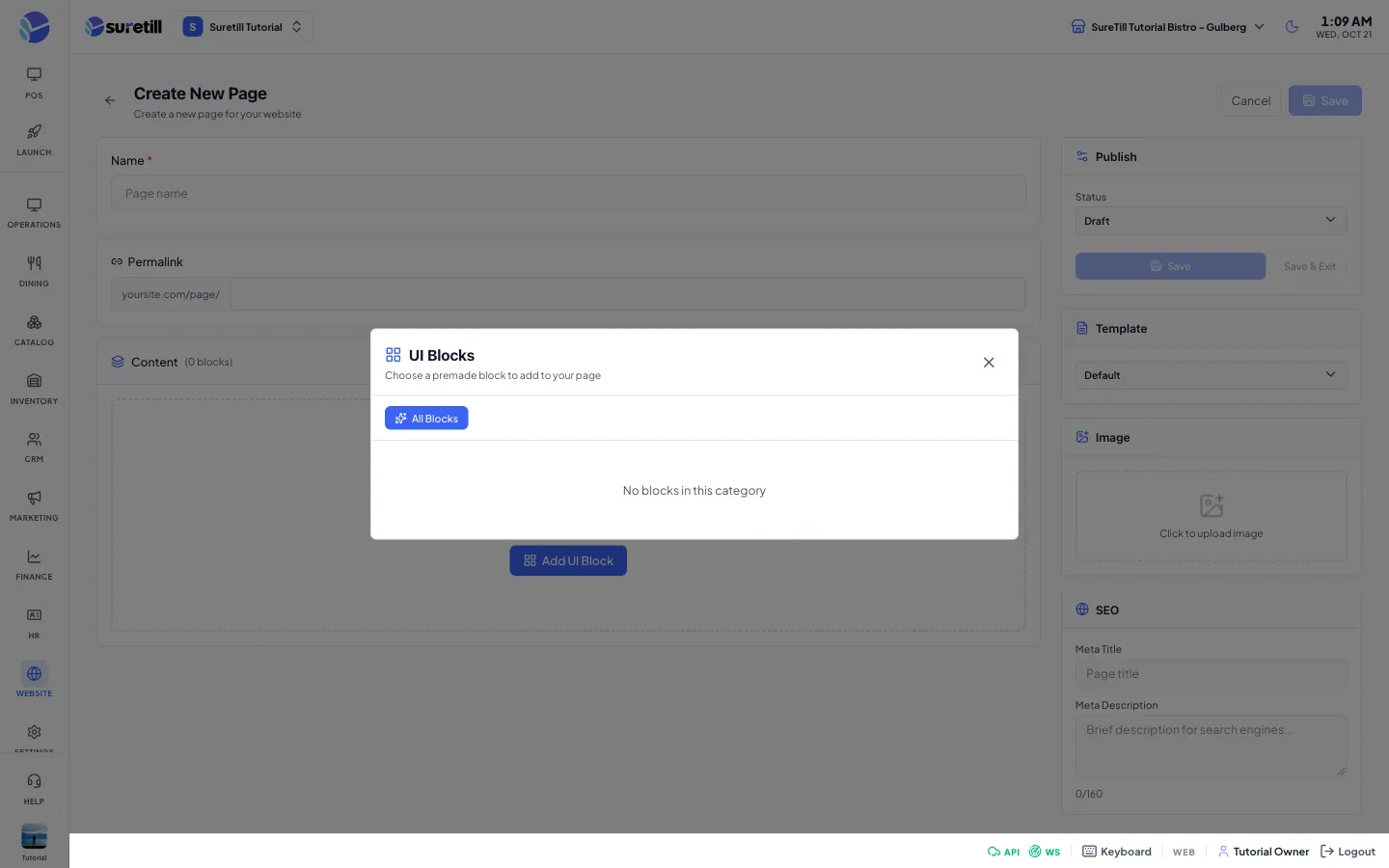1389x868 pixels.
Task: Select the All Blocks category filter
Action: tap(426, 418)
